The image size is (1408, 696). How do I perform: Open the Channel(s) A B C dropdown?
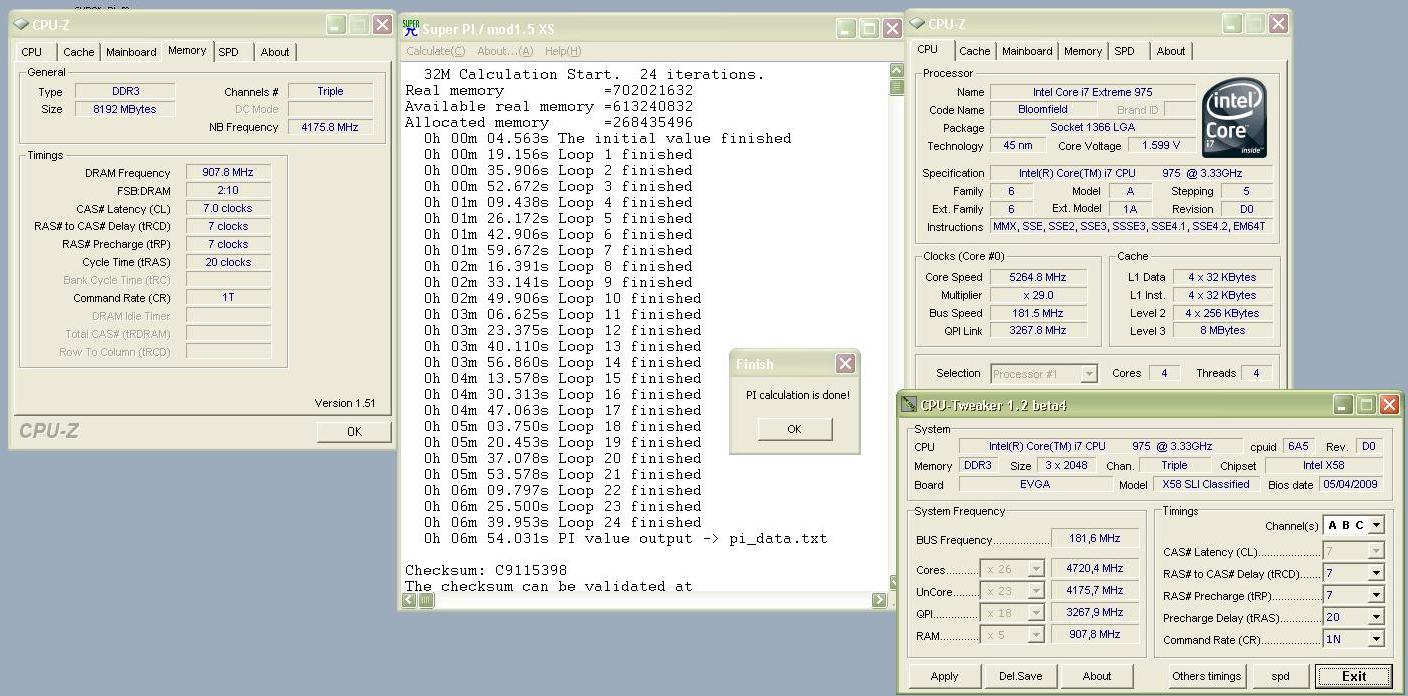[x=1376, y=525]
